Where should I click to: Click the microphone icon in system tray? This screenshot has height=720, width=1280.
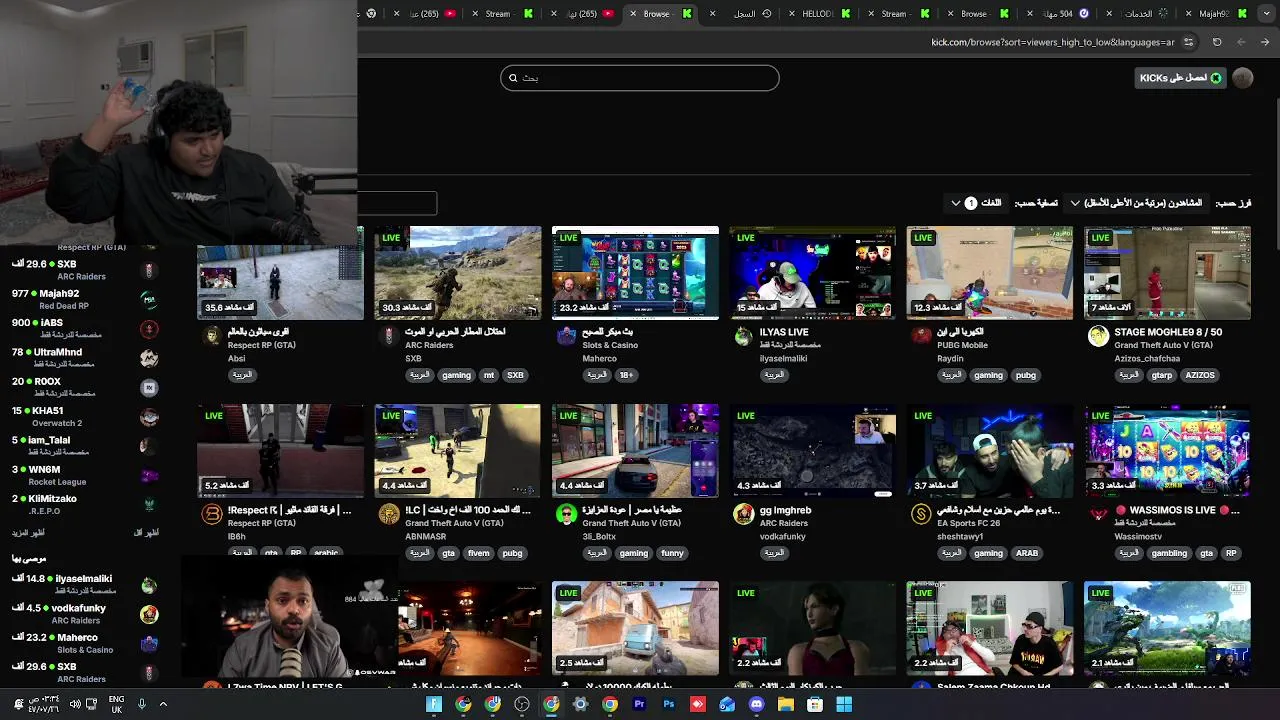point(141,704)
